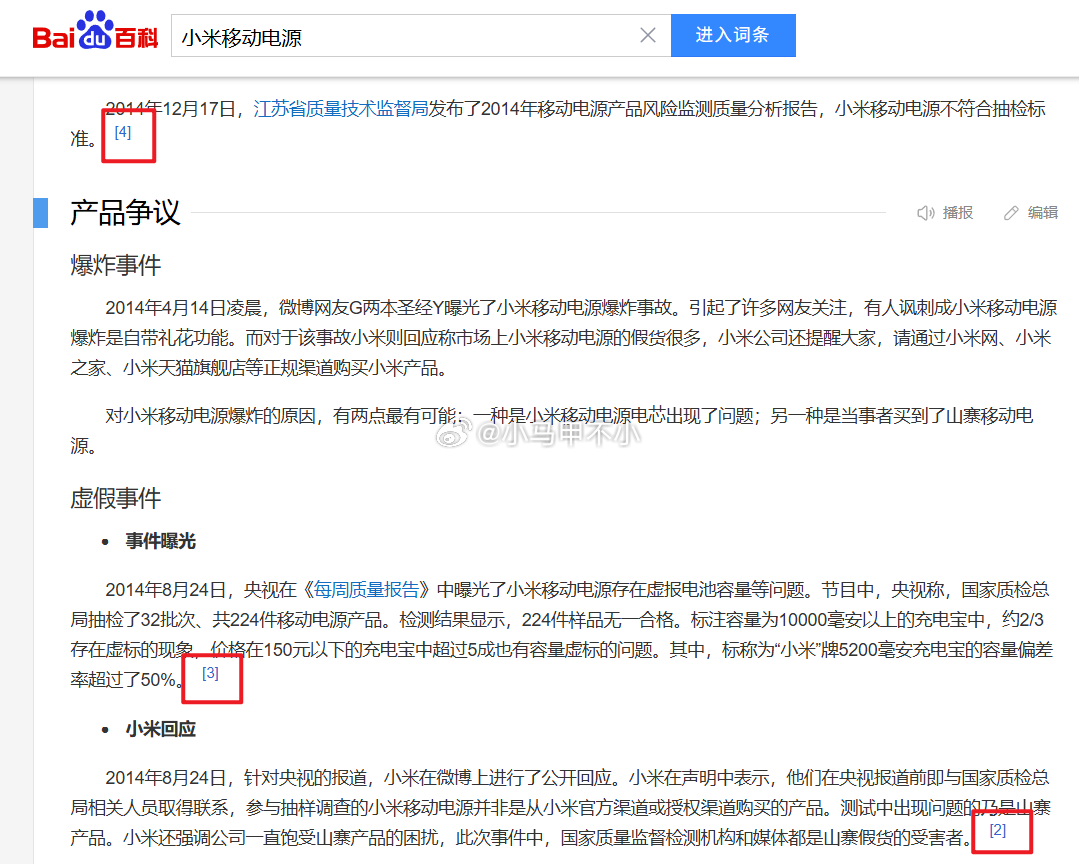1079x864 pixels.
Task: Play audio with 播报 speaker icon
Action: (x=945, y=213)
